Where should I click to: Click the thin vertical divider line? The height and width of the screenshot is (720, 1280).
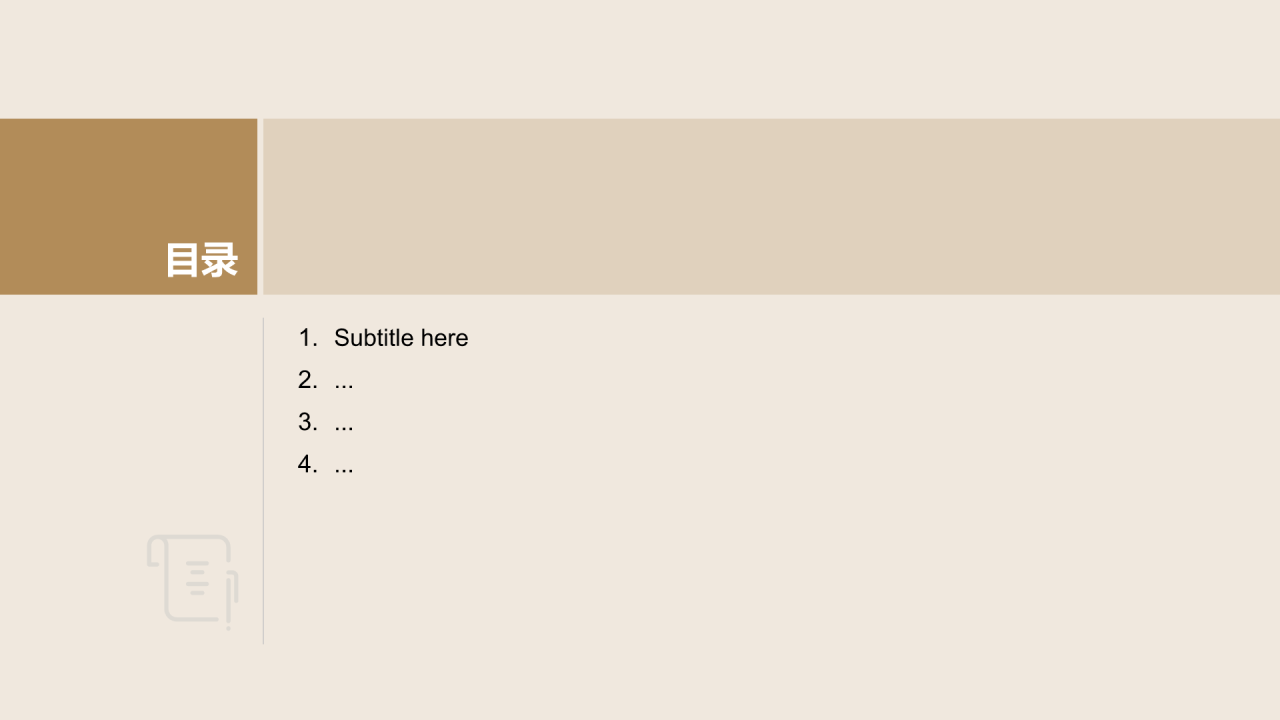(x=263, y=481)
